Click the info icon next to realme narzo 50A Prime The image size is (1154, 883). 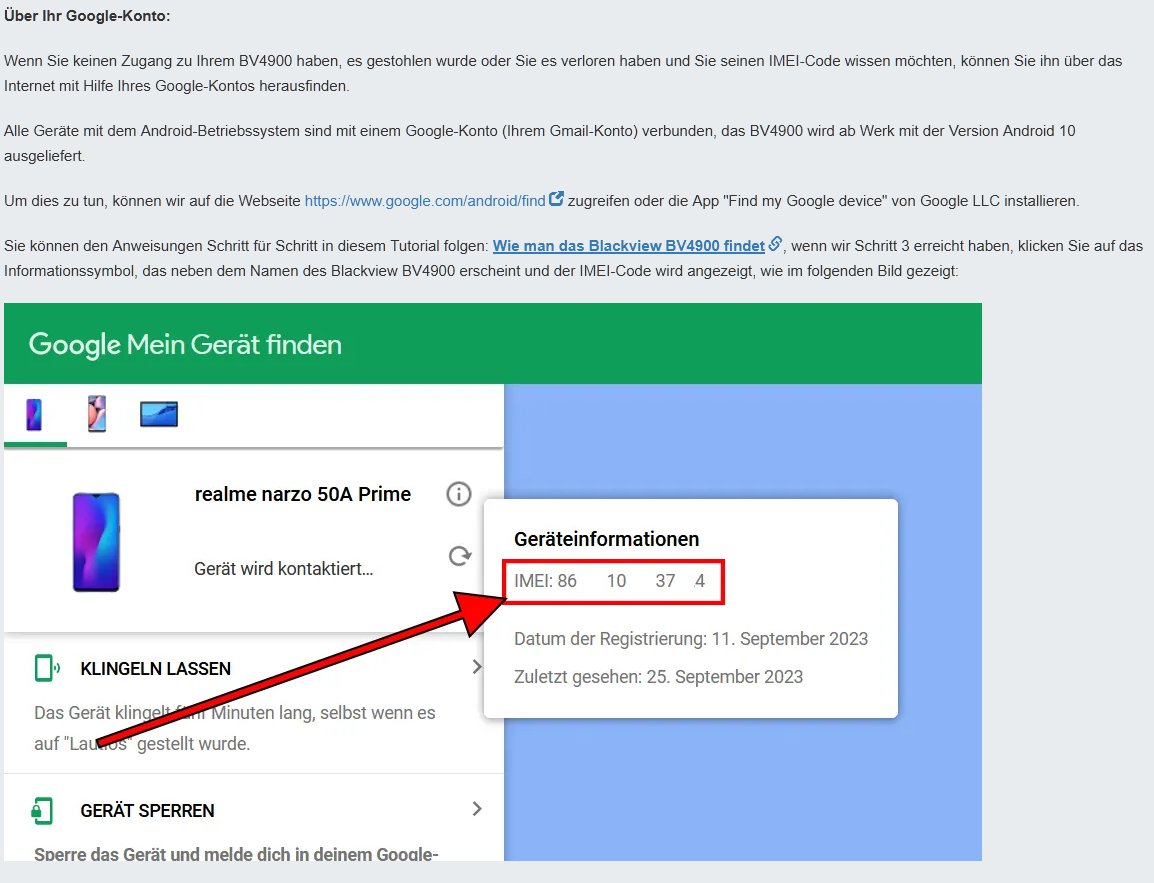click(x=459, y=494)
